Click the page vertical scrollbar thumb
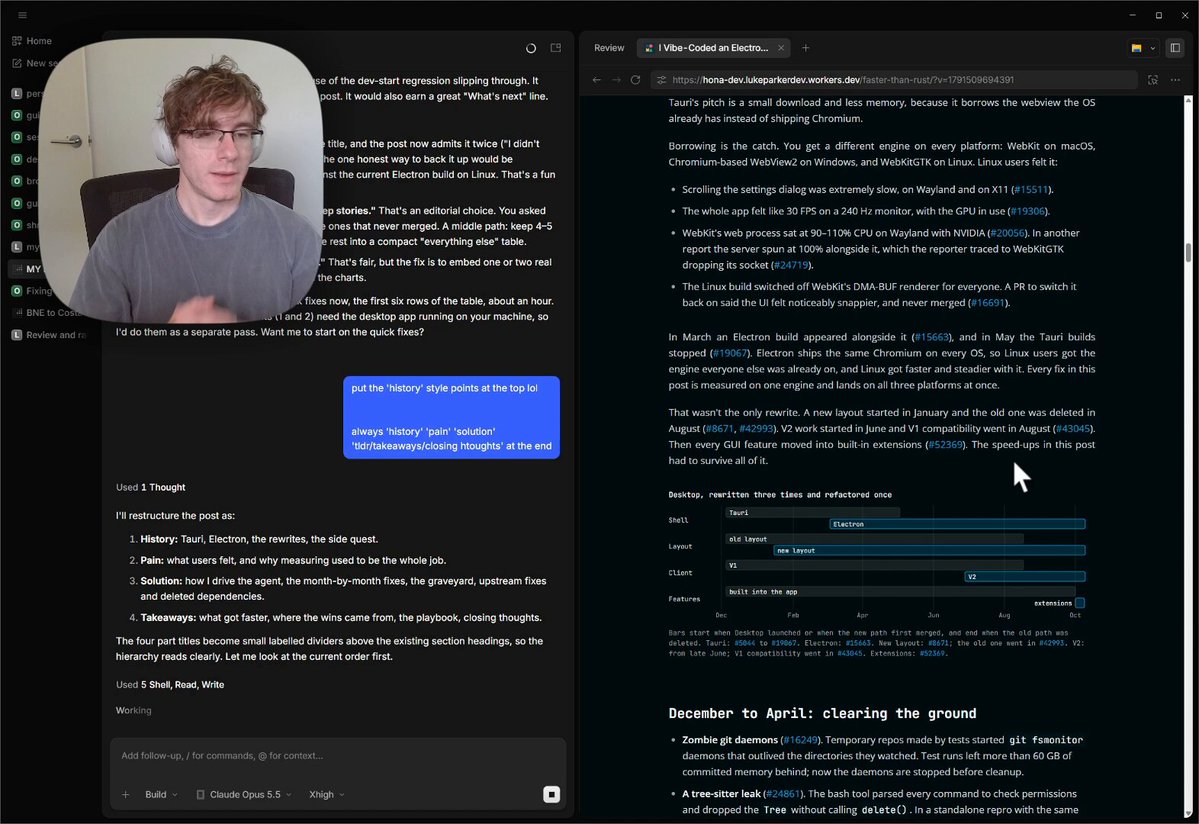The height and width of the screenshot is (824, 1199). [1188, 253]
